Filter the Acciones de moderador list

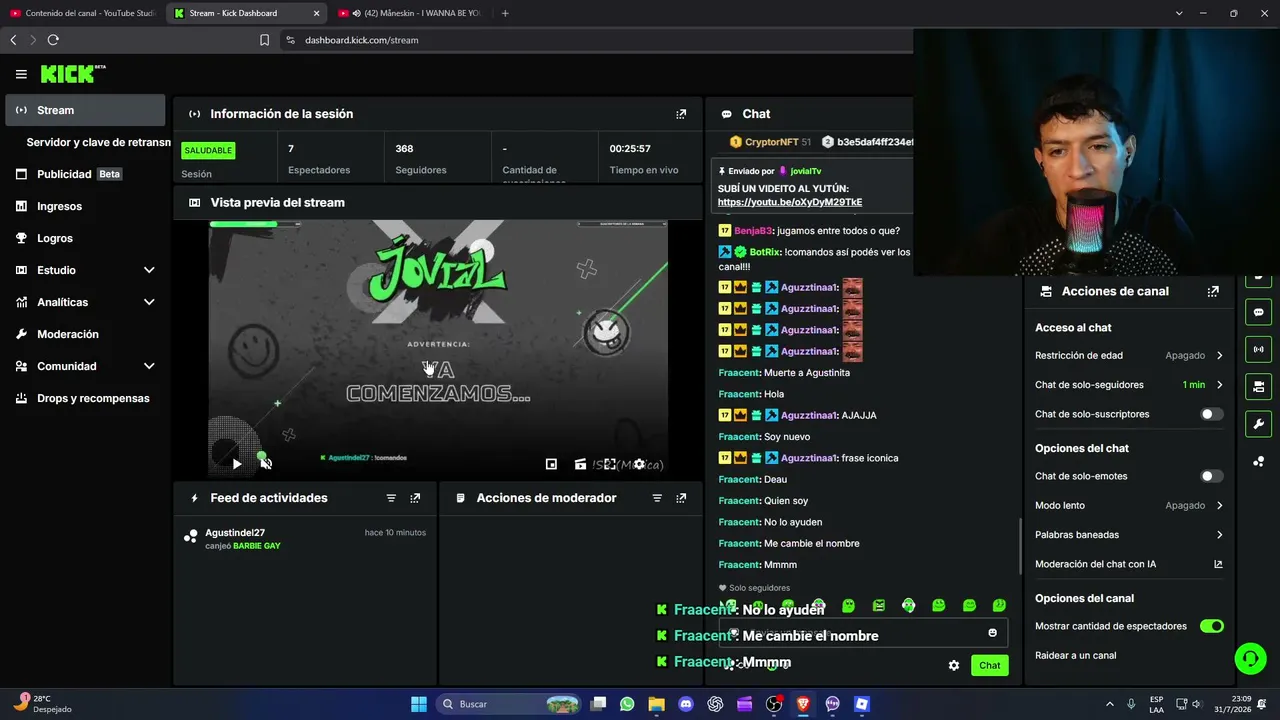(657, 498)
